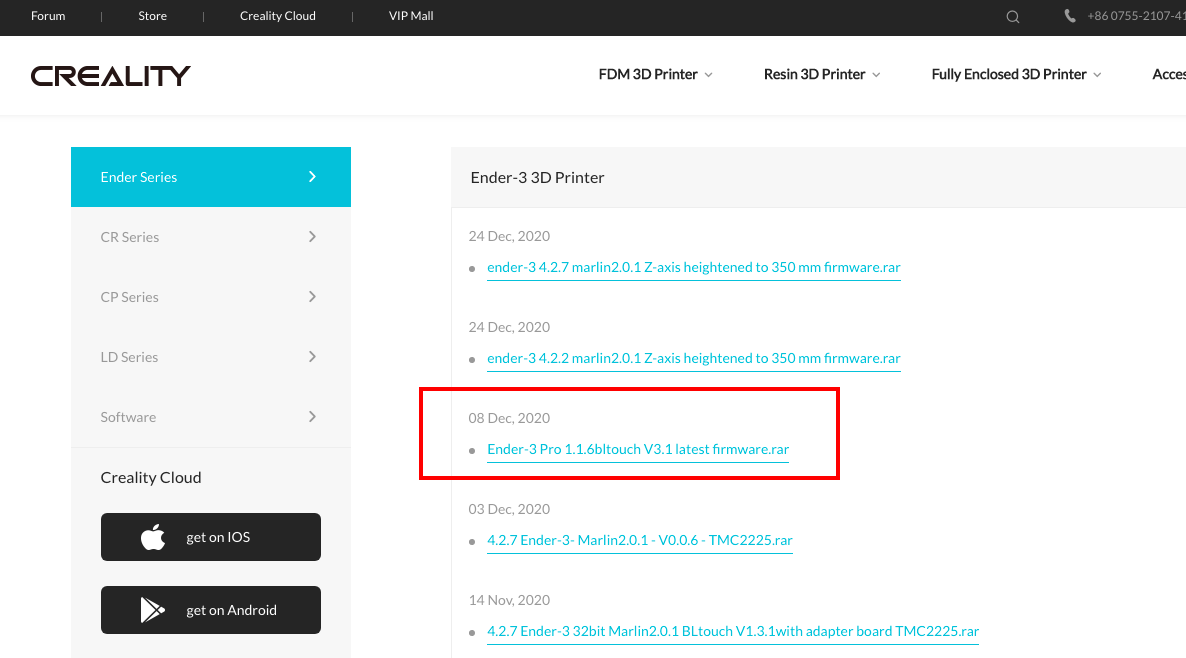Click chevron next to LD Series
Screen dimensions: 1186x658
(312, 356)
